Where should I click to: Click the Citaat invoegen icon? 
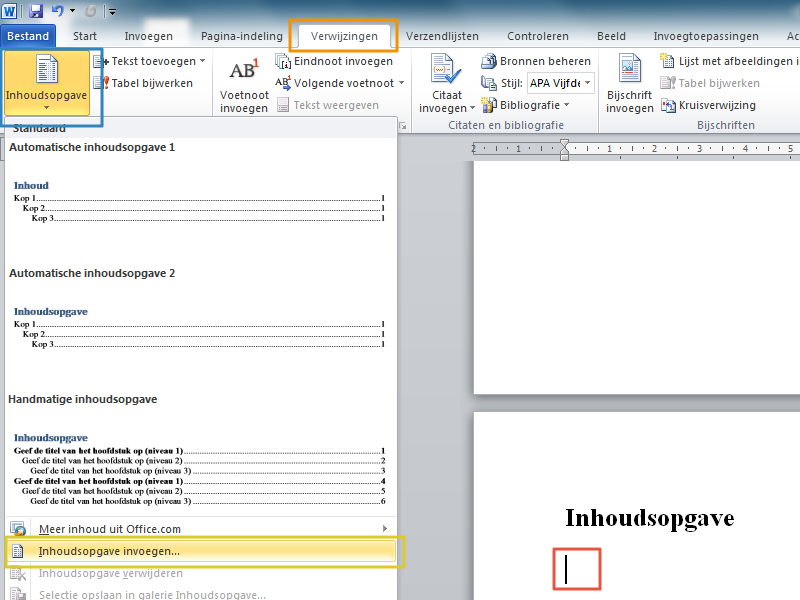click(x=443, y=72)
